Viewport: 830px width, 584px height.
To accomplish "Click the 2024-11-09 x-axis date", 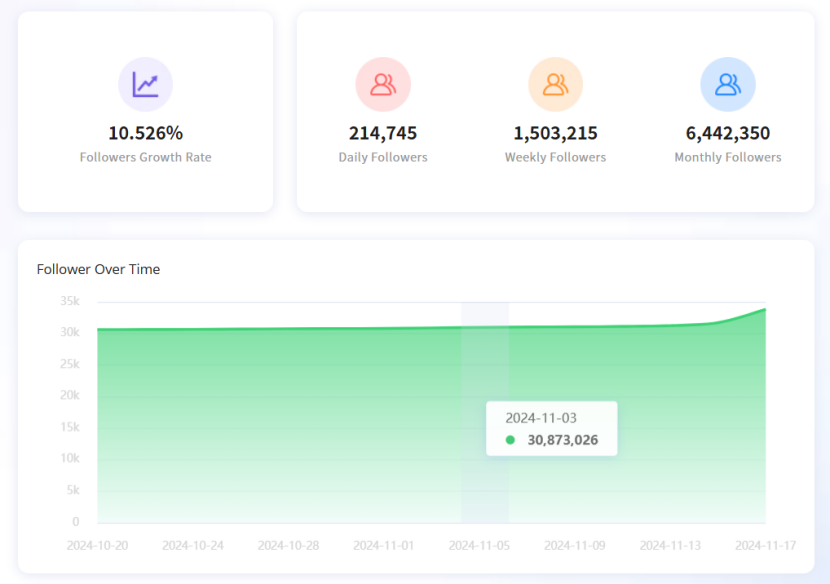I will coord(575,545).
